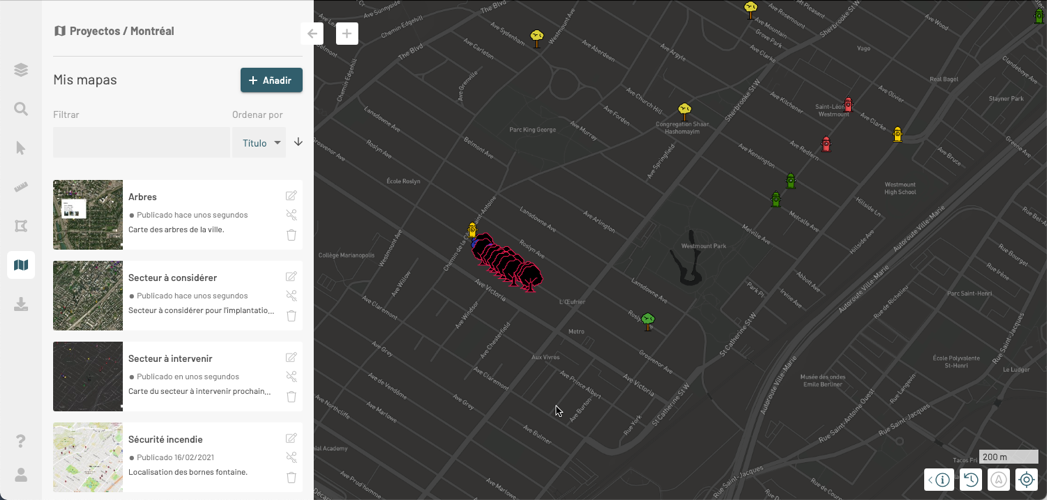Image resolution: width=1047 pixels, height=500 pixels.
Task: Delete the Arbres map via trash icon
Action: click(x=291, y=235)
